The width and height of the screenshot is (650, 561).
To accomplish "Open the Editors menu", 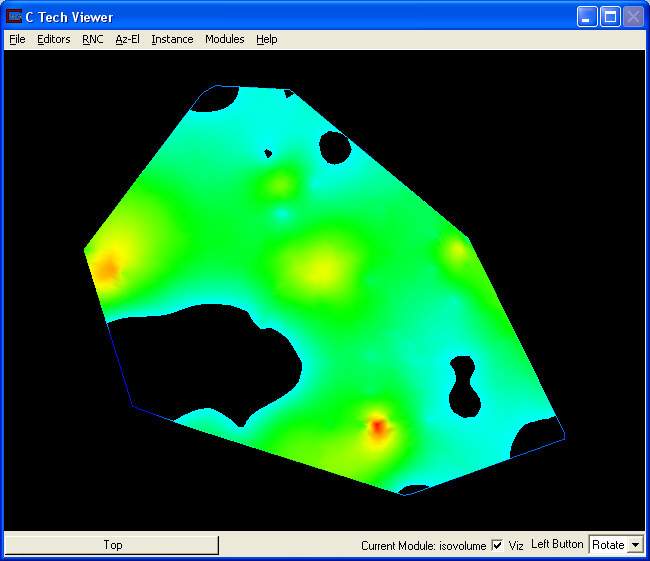I will click(x=54, y=39).
